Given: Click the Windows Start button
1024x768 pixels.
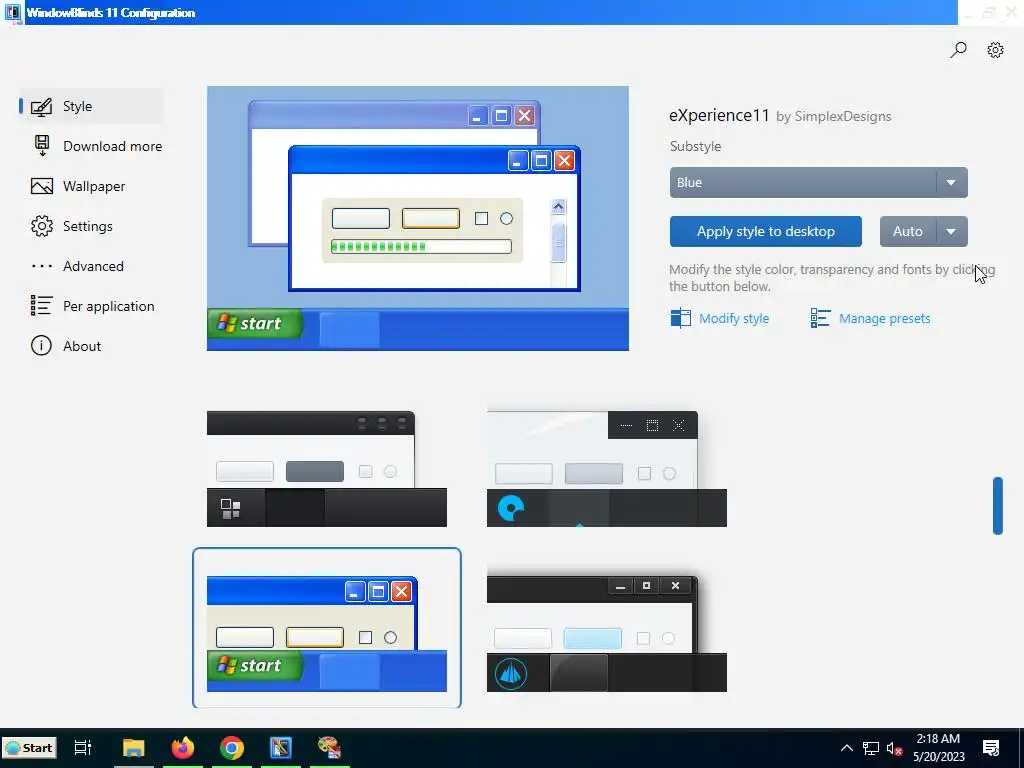Looking at the screenshot, I should click(x=29, y=748).
